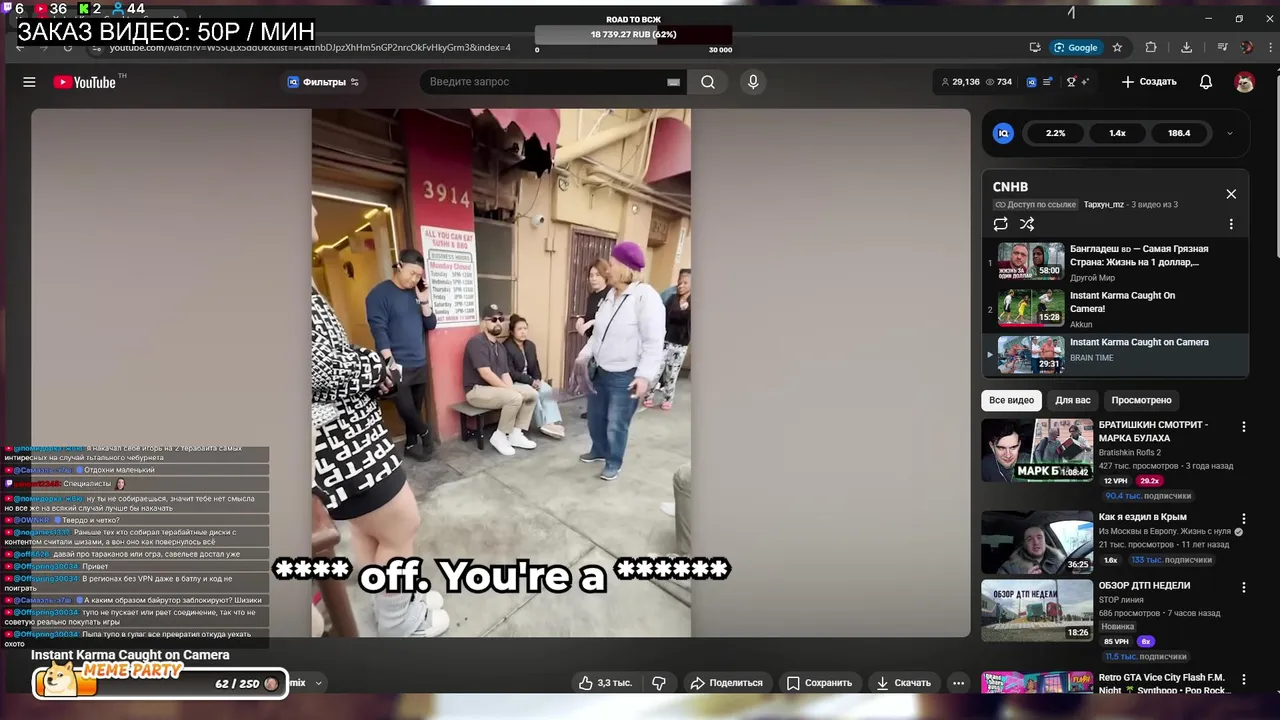Click the Сохранить save button
The width and height of the screenshot is (1280, 720).
click(x=819, y=683)
